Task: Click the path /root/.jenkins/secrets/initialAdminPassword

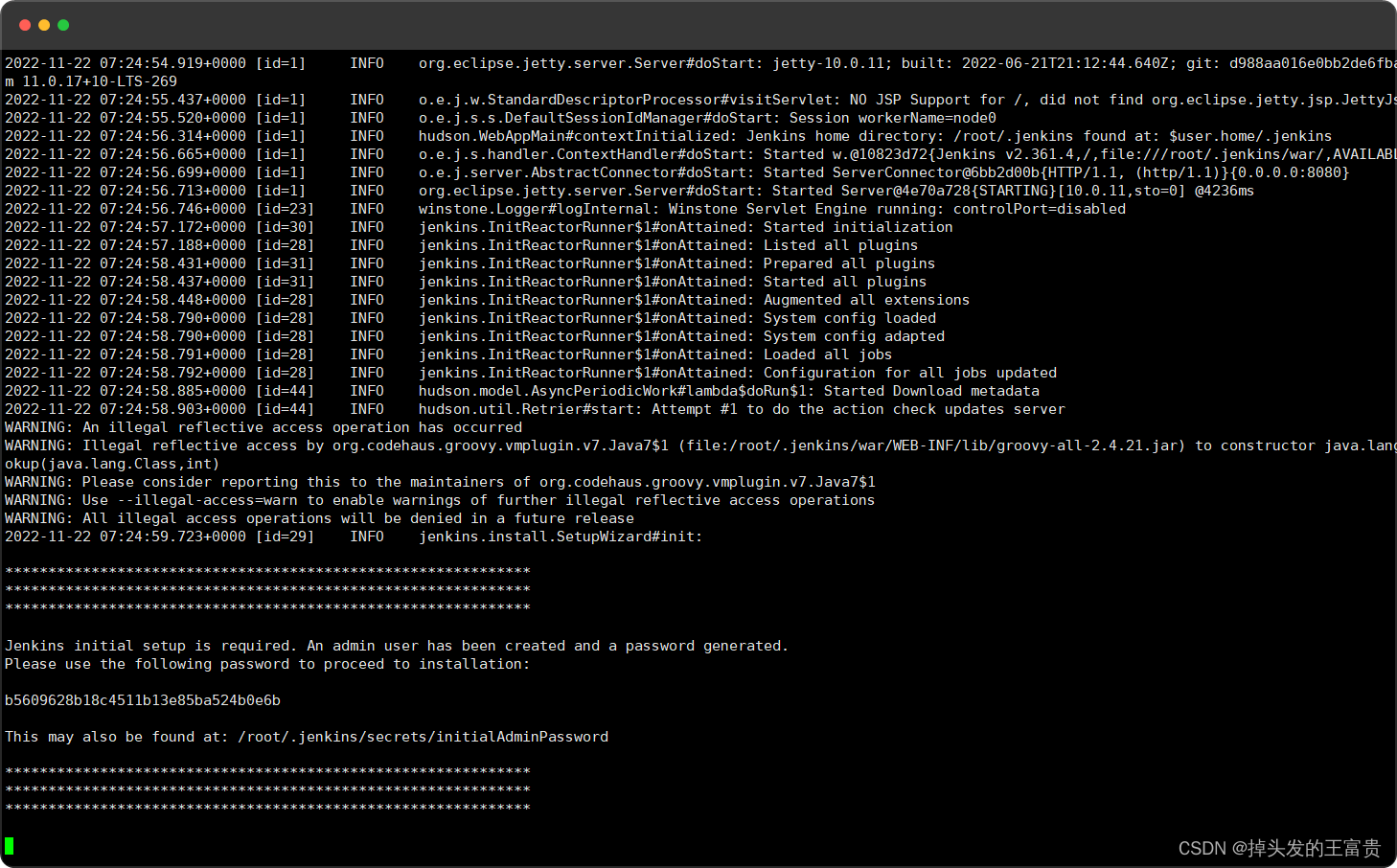Action: pos(424,737)
